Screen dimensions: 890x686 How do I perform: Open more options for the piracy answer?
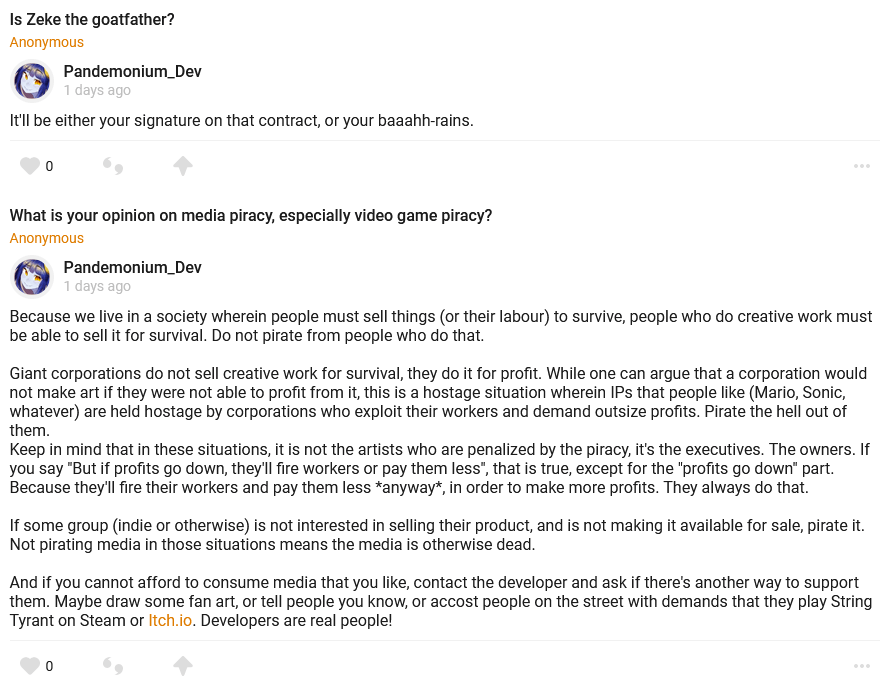point(862,665)
